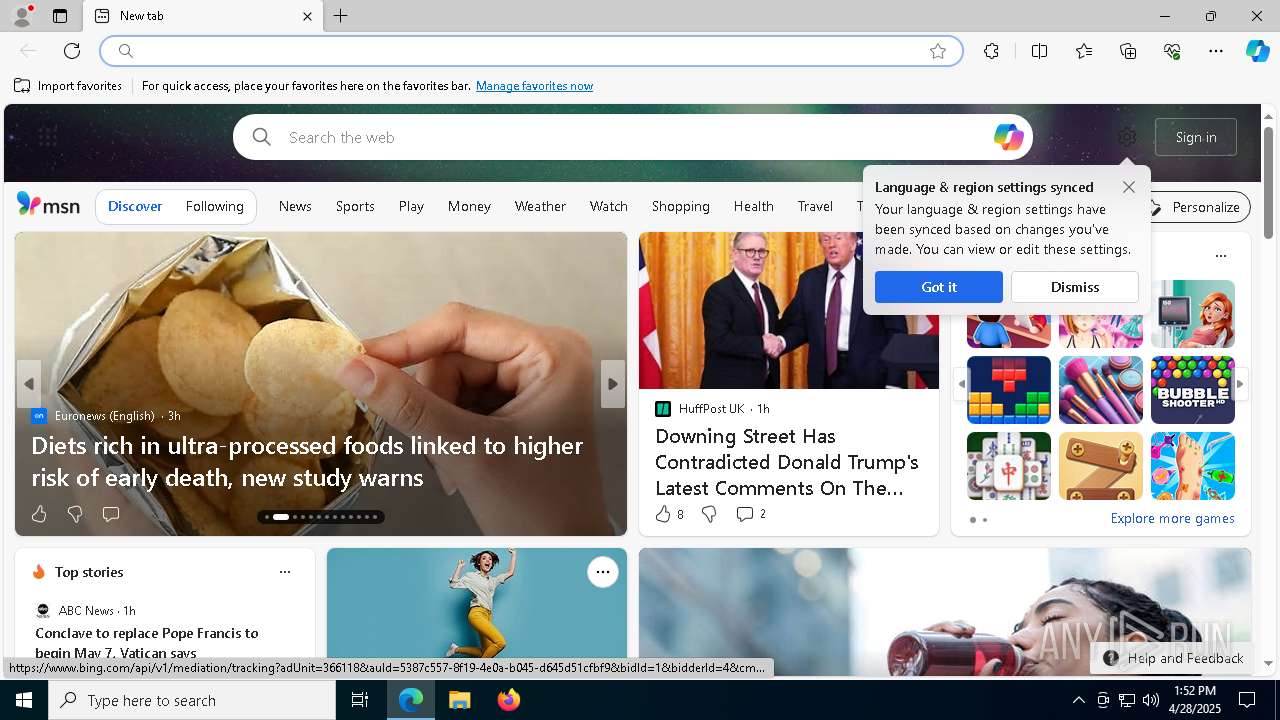Open comments on ultra-processed foods story
The image size is (1280, 720).
[111, 514]
